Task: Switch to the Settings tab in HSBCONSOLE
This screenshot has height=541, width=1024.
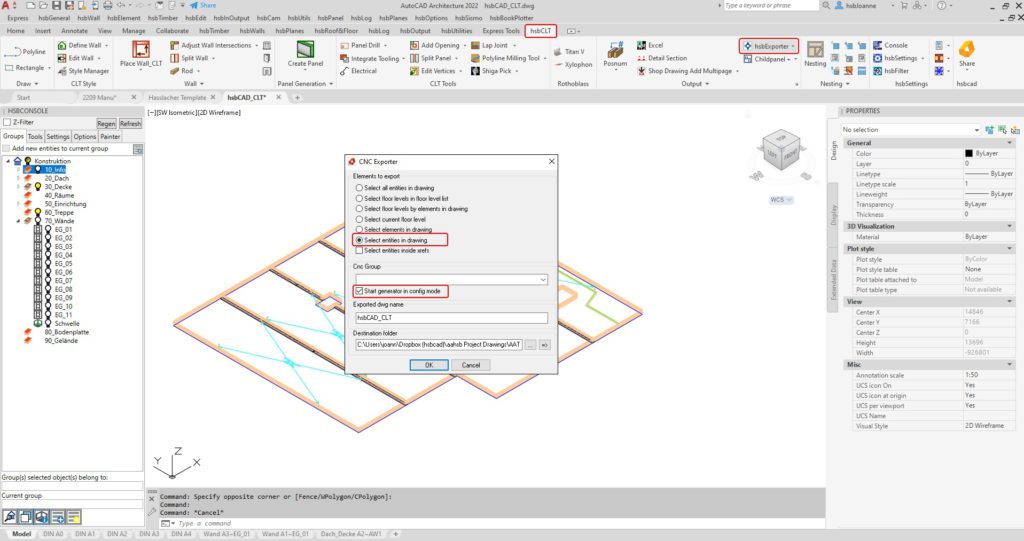Action: [x=57, y=137]
